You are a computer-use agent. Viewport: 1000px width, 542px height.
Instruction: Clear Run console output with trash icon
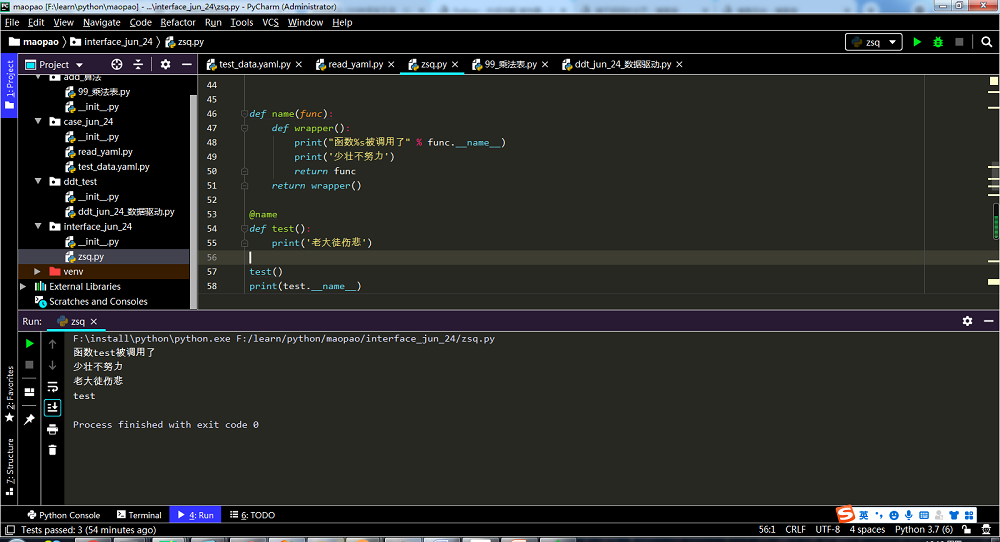pyautogui.click(x=52, y=450)
